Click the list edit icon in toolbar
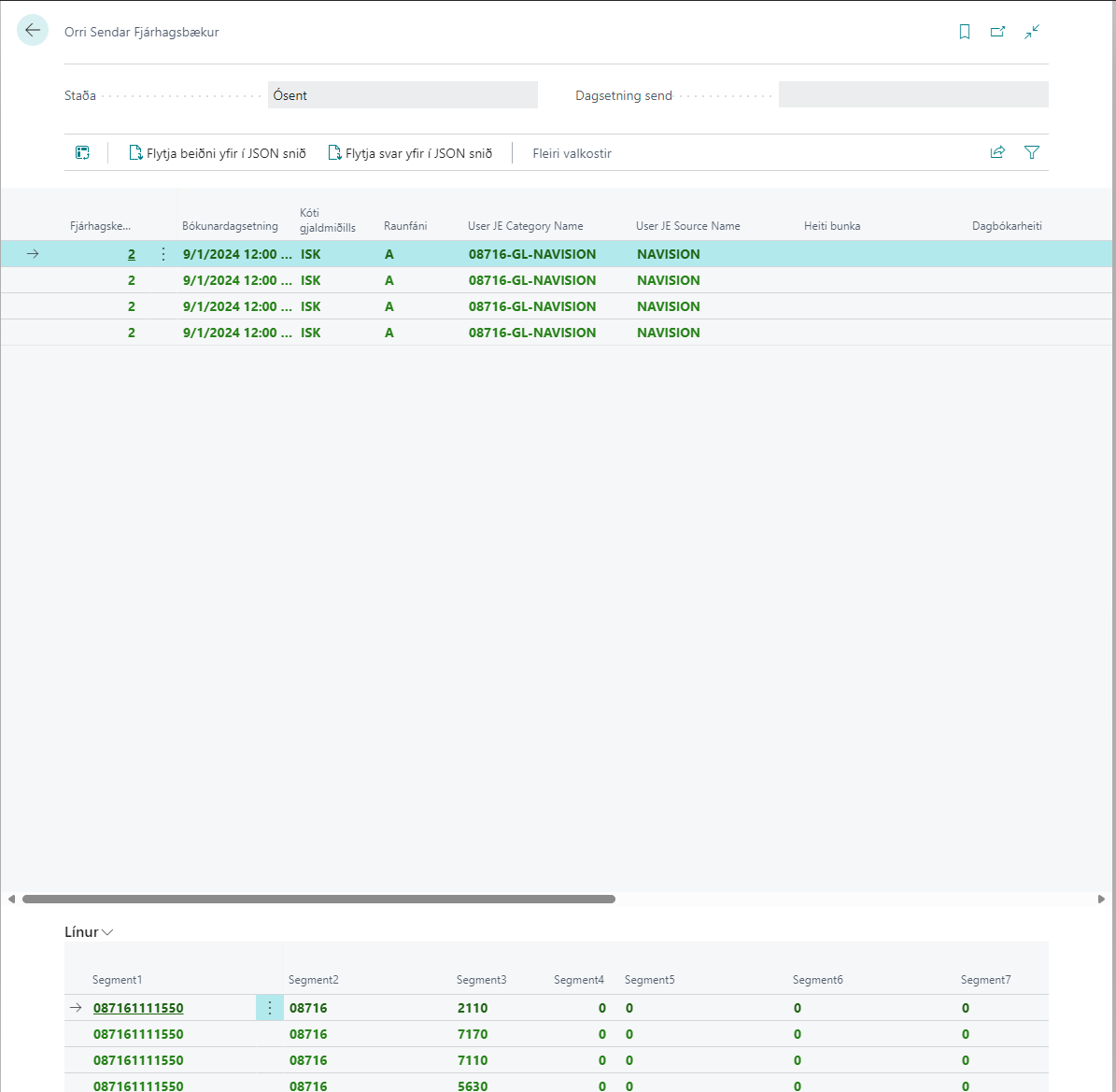The width and height of the screenshot is (1116, 1092). (83, 153)
